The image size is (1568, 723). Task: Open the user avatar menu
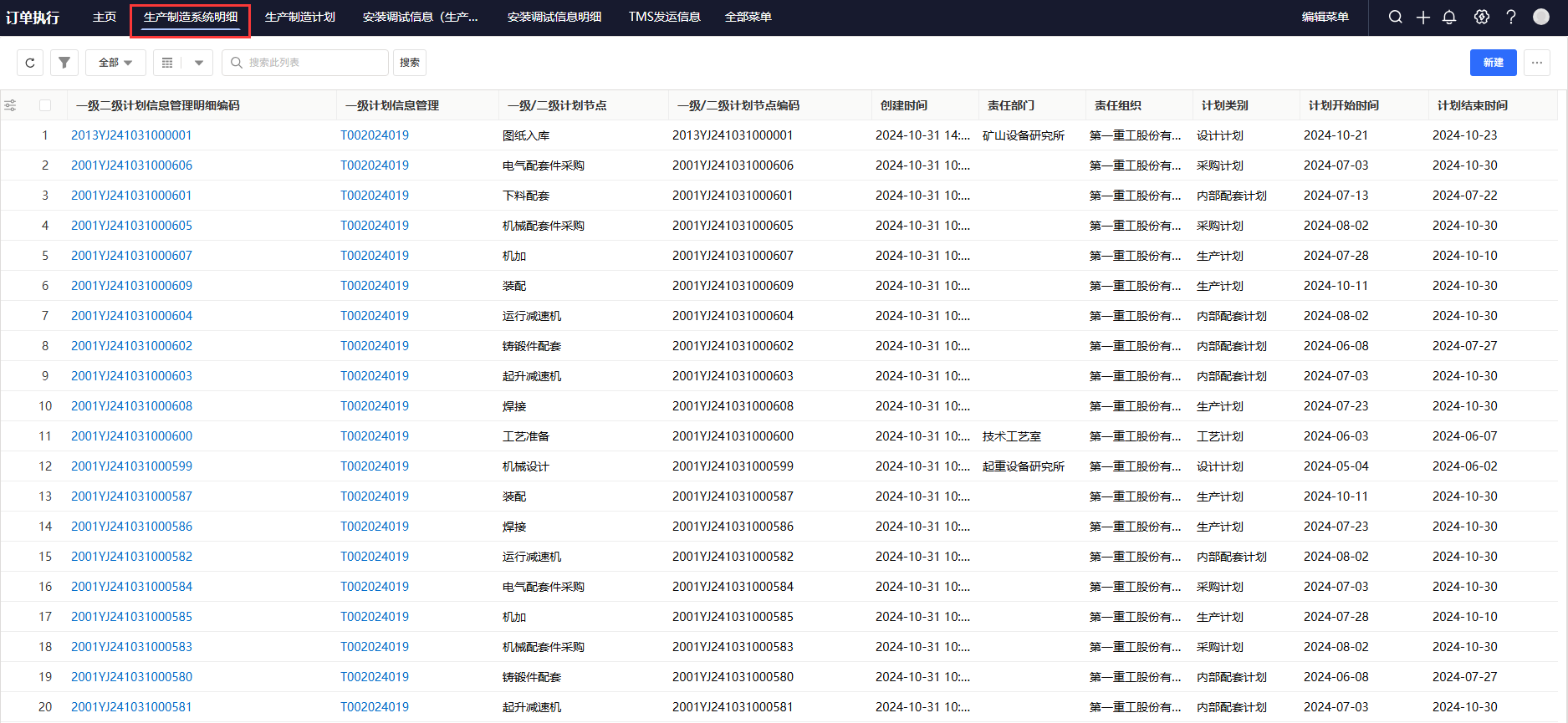pyautogui.click(x=1540, y=17)
